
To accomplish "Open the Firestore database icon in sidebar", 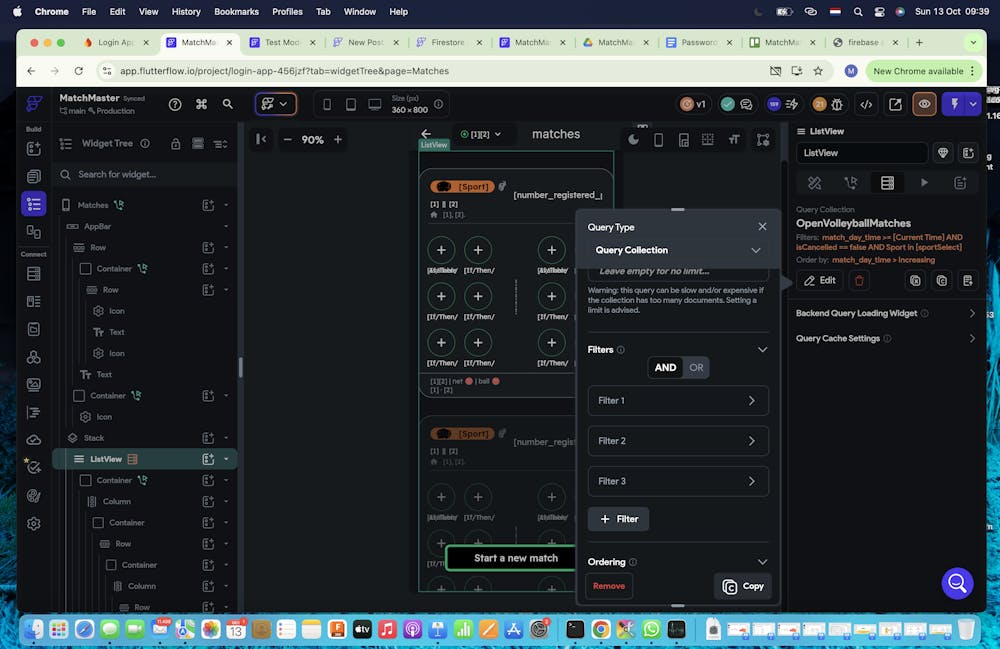I will coord(34,273).
